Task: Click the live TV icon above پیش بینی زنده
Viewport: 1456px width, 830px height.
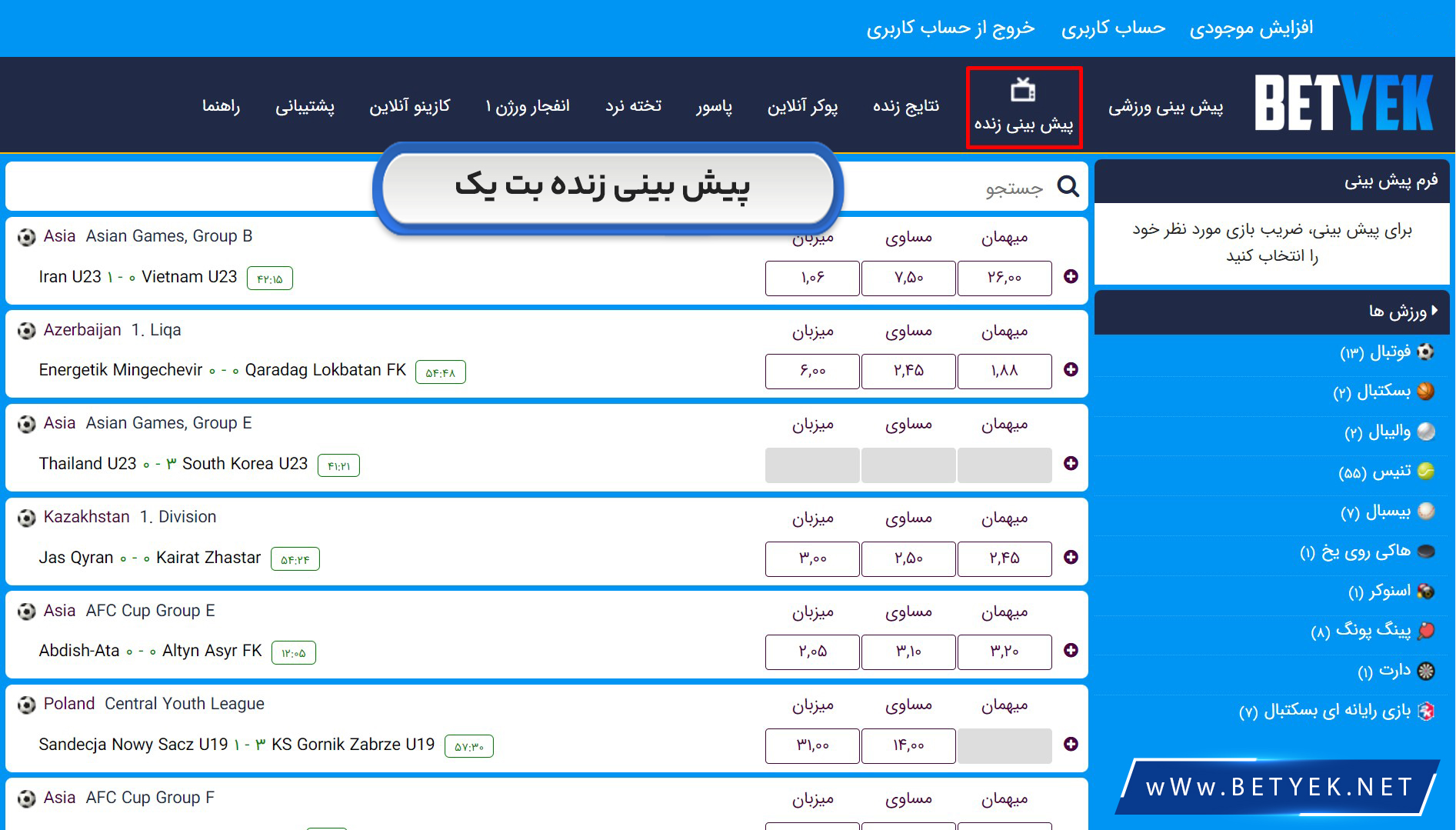Action: pyautogui.click(x=1023, y=90)
